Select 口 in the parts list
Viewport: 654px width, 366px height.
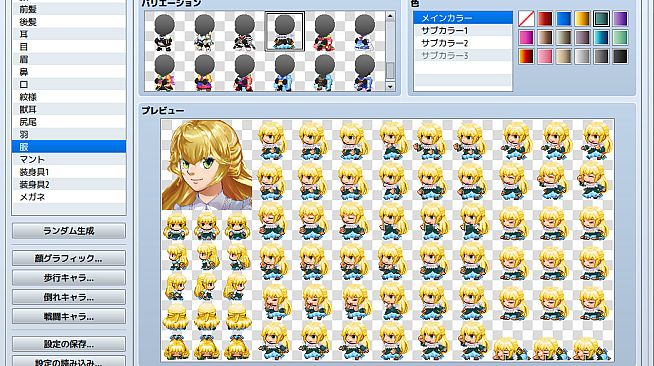(69, 84)
